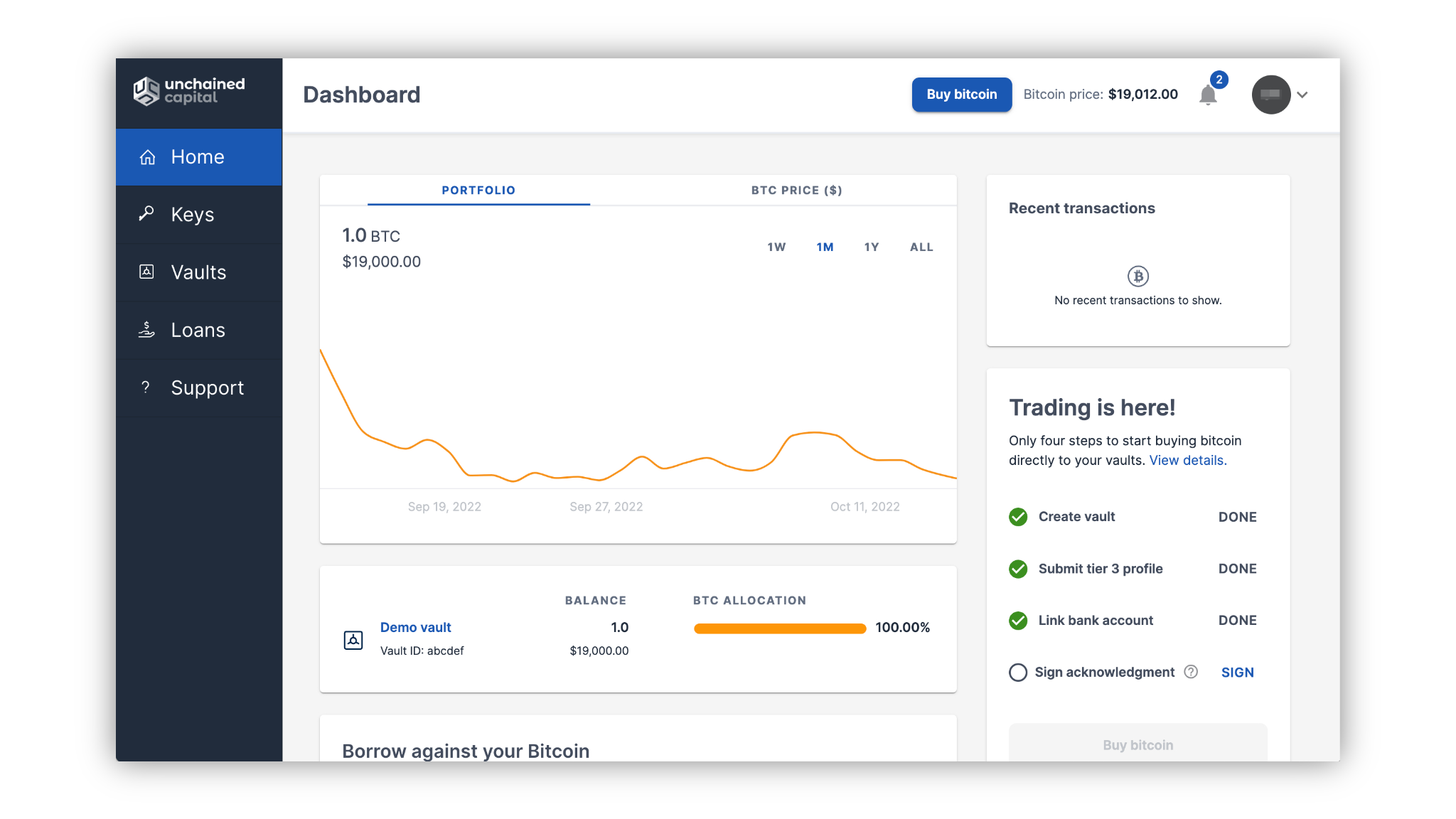Click the Support question mark icon
1456x819 pixels.
tap(146, 387)
